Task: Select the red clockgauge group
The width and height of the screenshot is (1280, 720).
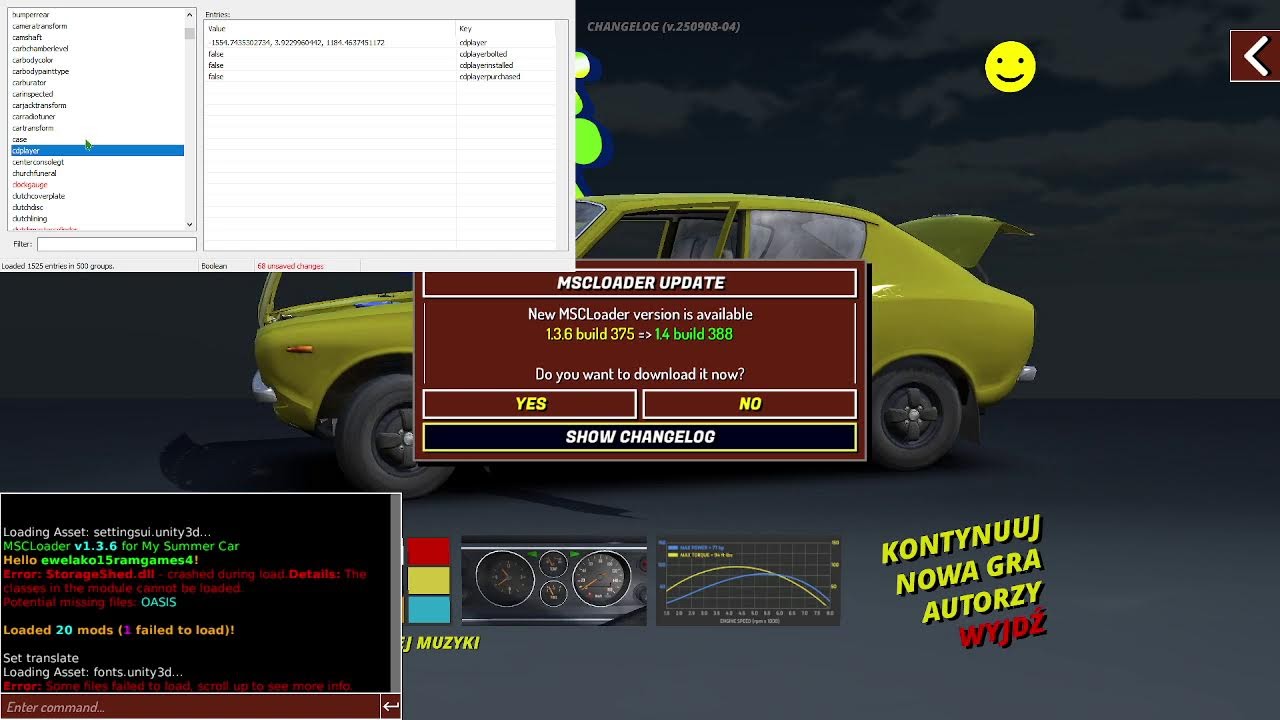Action: point(30,184)
